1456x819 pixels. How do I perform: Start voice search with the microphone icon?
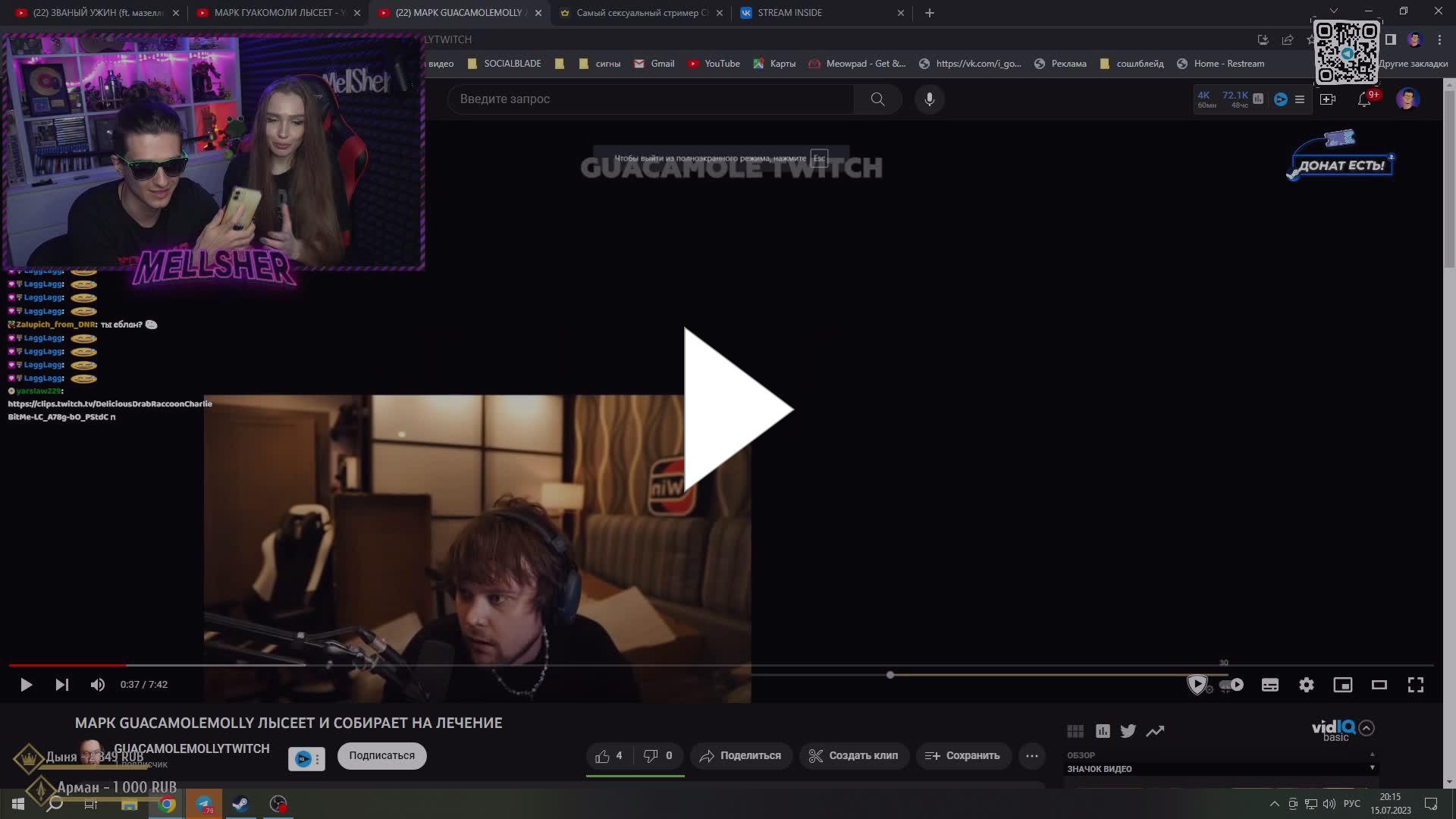pos(930,99)
